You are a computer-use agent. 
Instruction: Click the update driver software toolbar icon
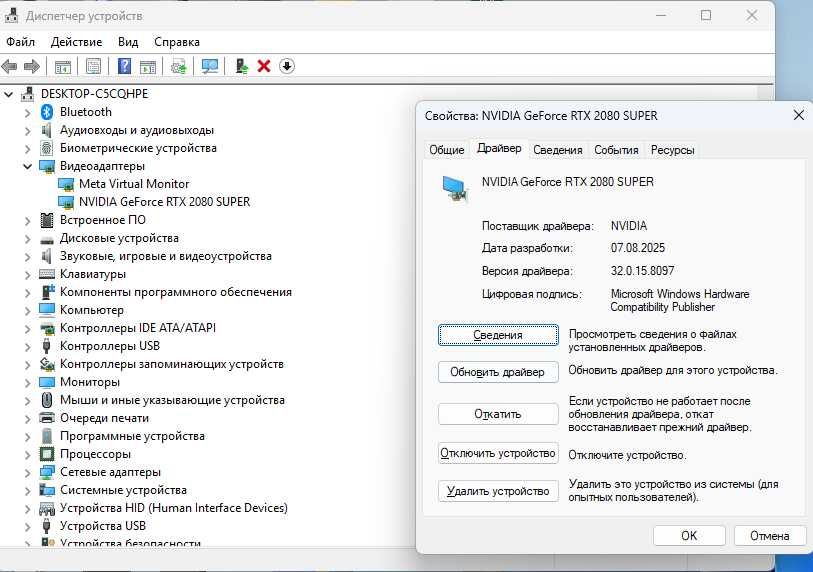[179, 66]
